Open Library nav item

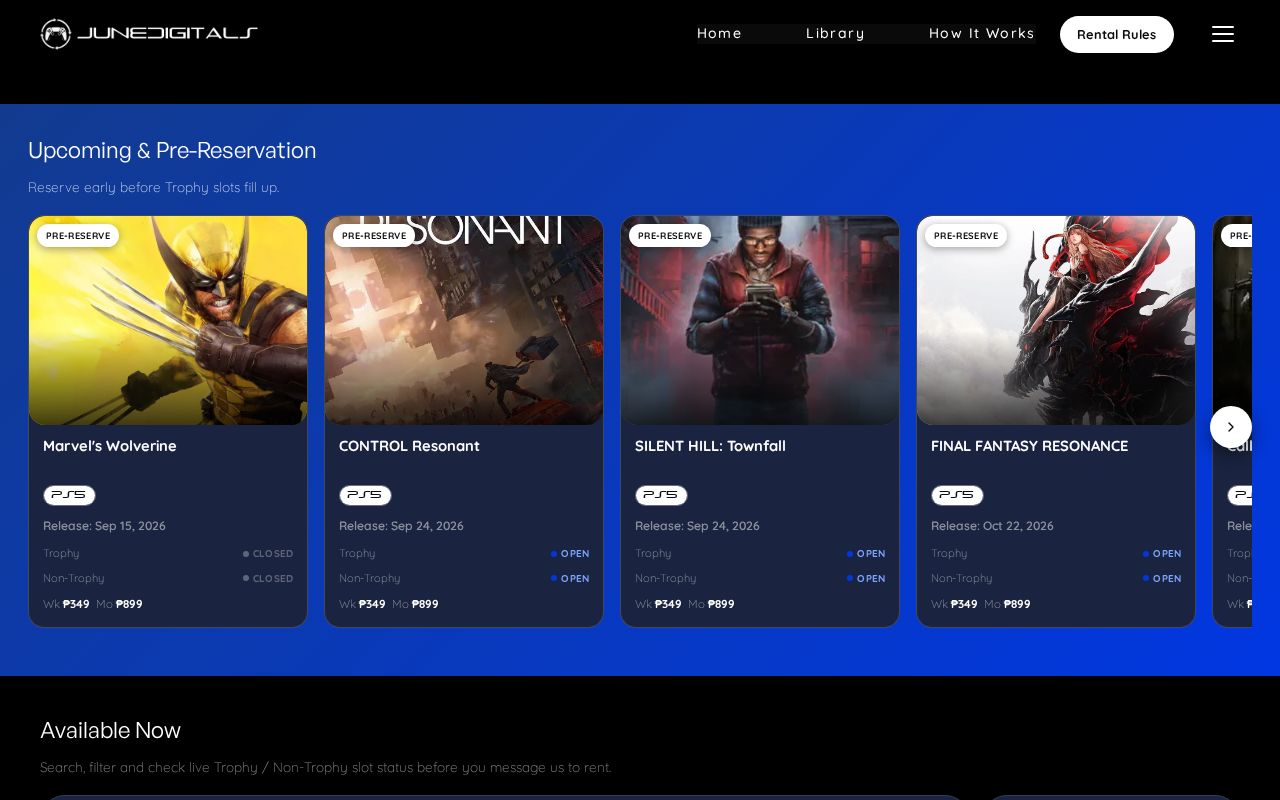coord(835,34)
